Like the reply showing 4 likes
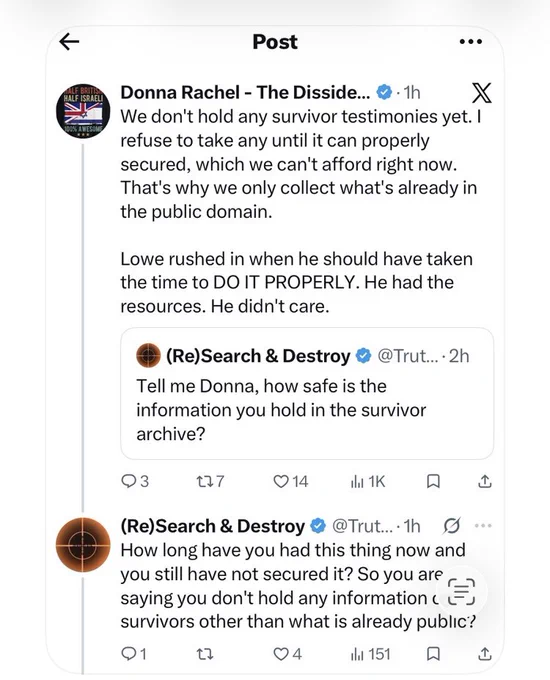The height and width of the screenshot is (680, 550). [288, 654]
